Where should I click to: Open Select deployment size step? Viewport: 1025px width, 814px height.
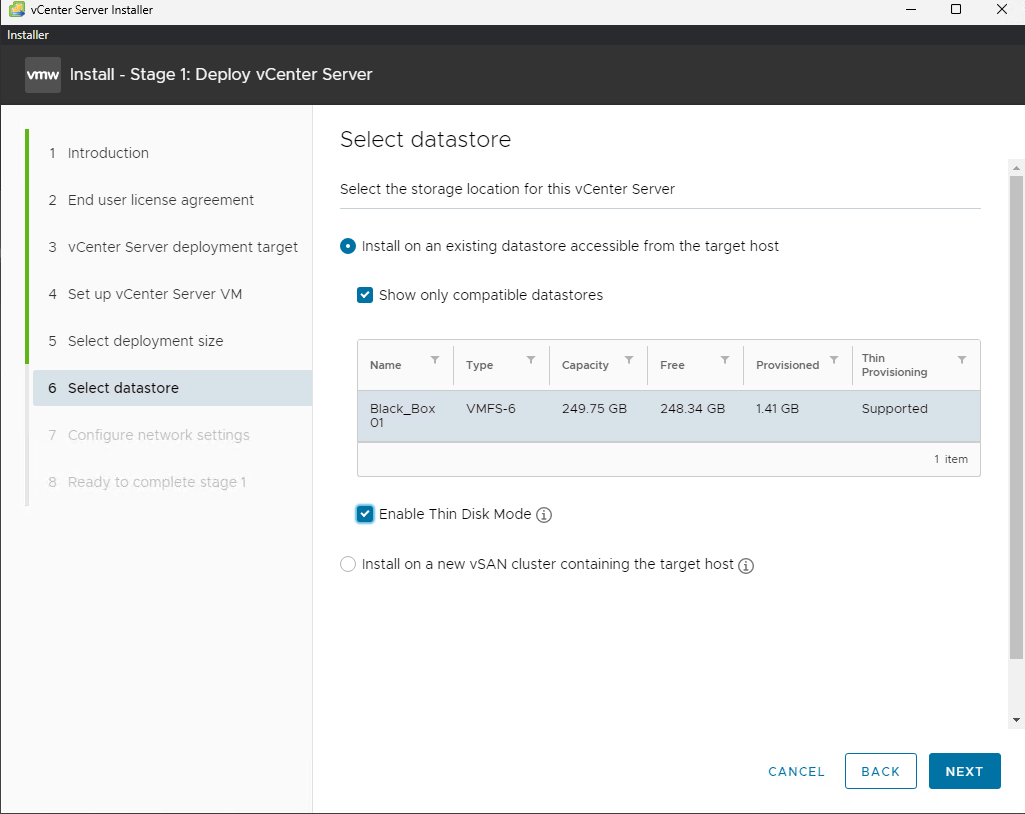click(145, 341)
